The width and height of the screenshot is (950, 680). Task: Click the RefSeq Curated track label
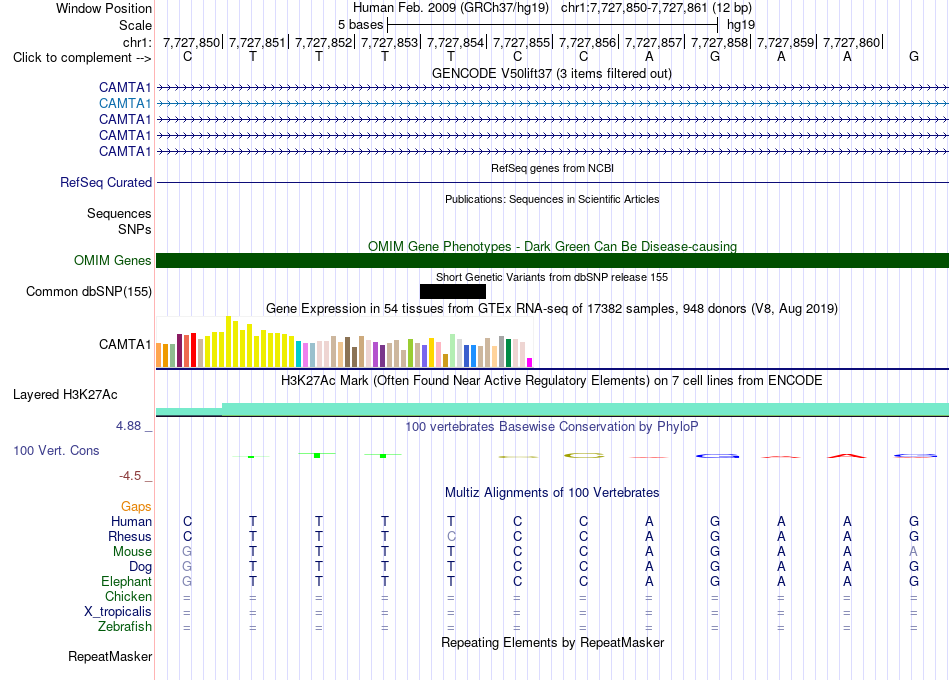106,182
